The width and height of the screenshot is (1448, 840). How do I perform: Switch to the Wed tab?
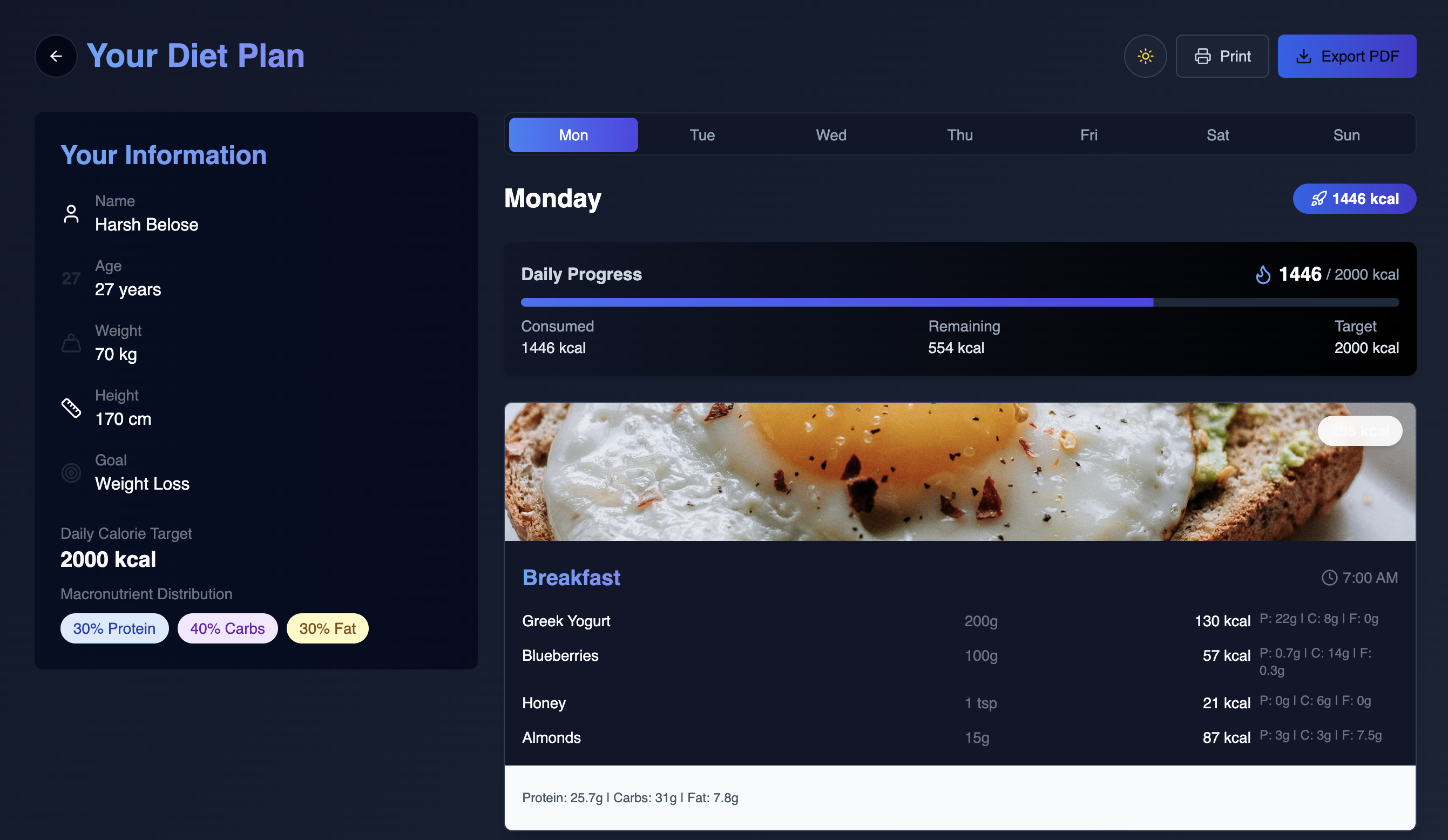(x=830, y=135)
